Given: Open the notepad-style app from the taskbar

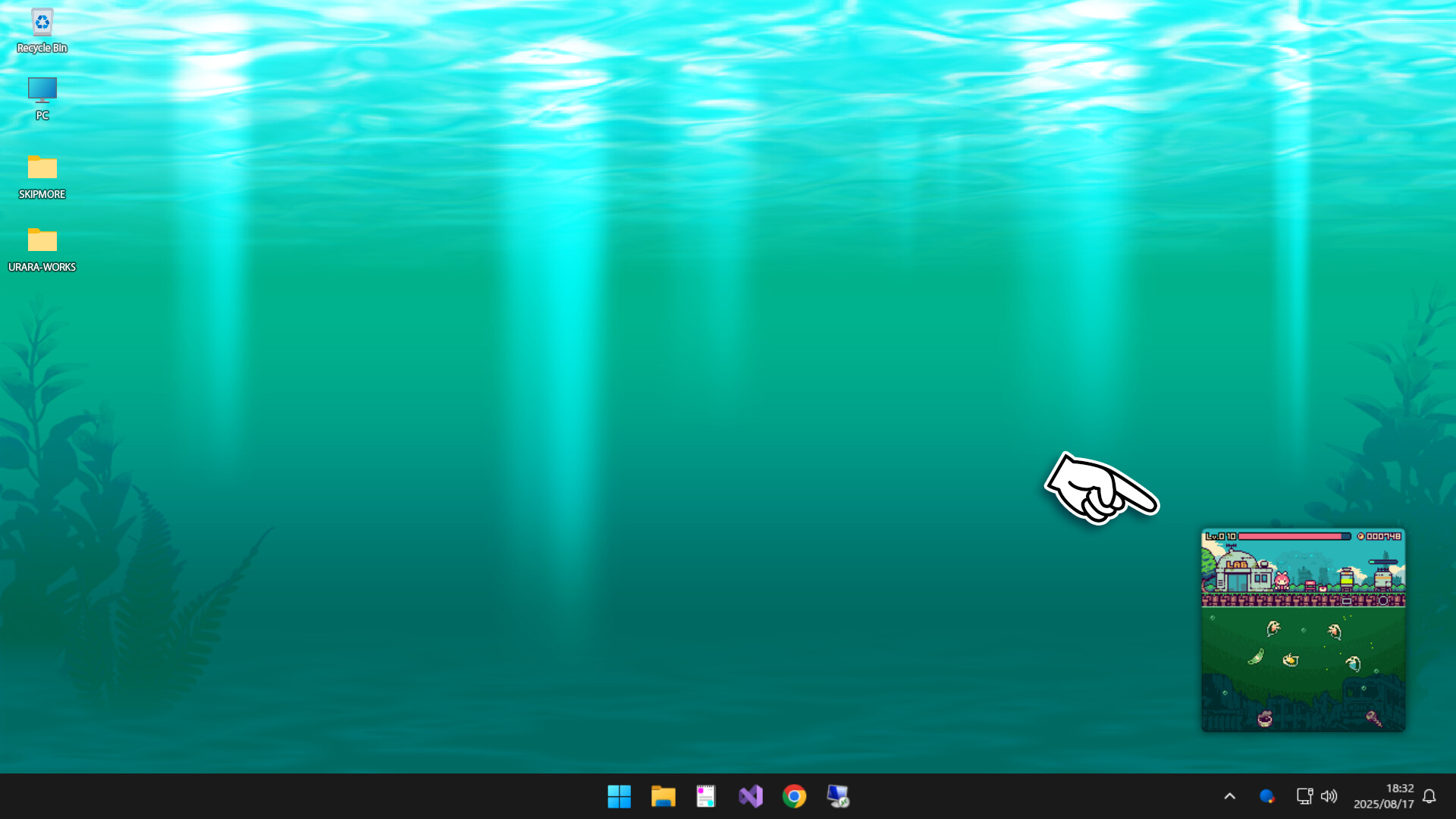Looking at the screenshot, I should (706, 796).
